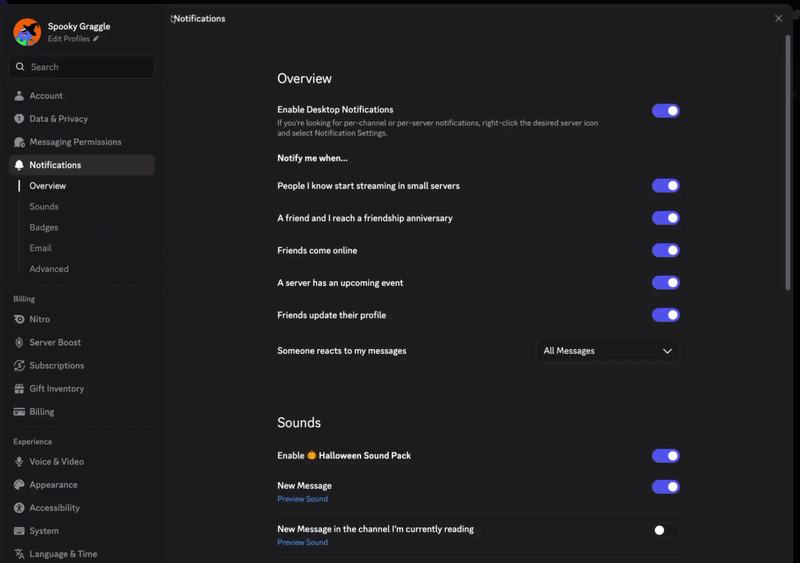The height and width of the screenshot is (563, 800).
Task: Open the Account settings page
Action: coord(82,95)
